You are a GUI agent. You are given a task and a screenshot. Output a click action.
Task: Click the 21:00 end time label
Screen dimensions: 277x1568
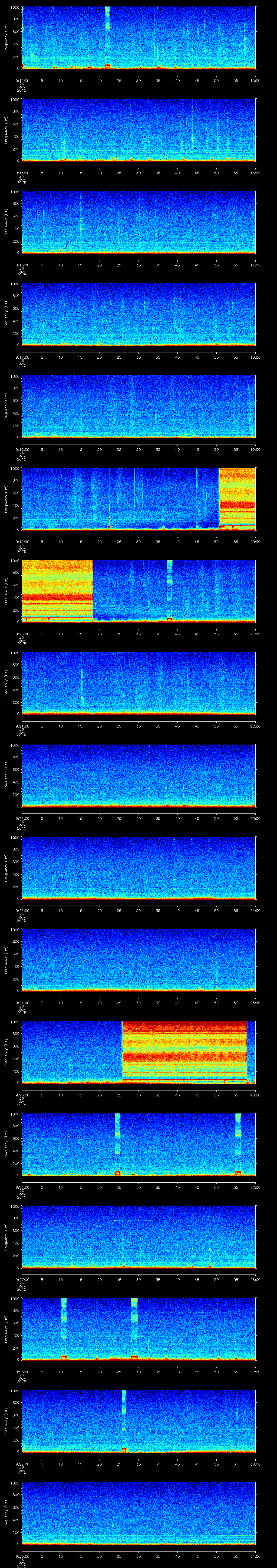pyautogui.click(x=255, y=634)
